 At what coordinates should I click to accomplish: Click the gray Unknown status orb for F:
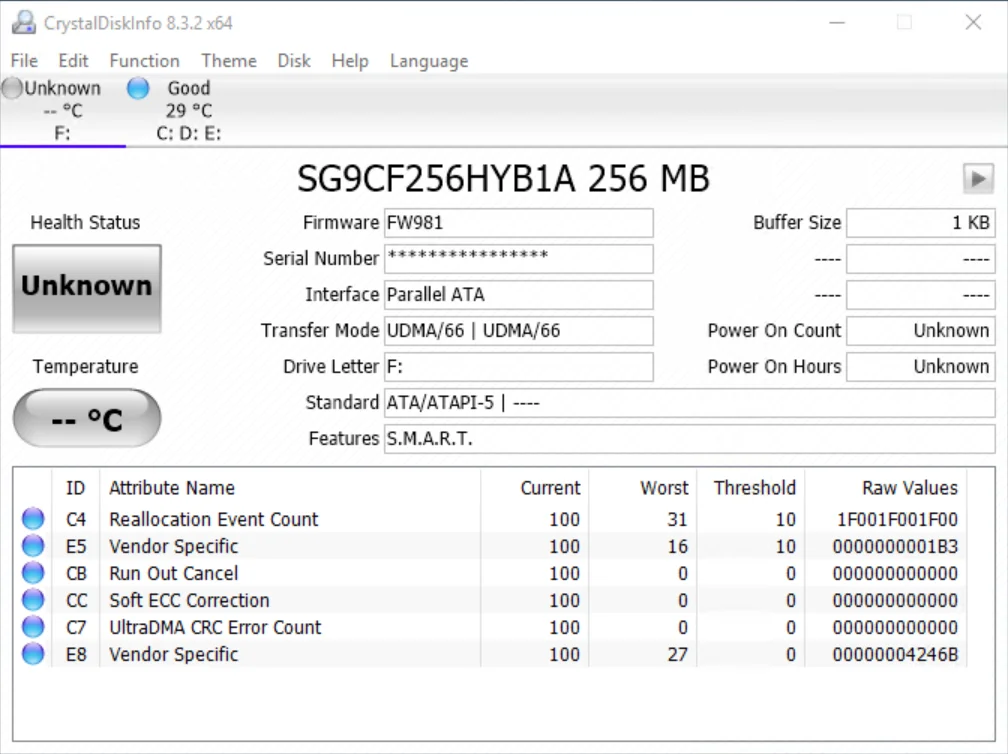point(12,88)
